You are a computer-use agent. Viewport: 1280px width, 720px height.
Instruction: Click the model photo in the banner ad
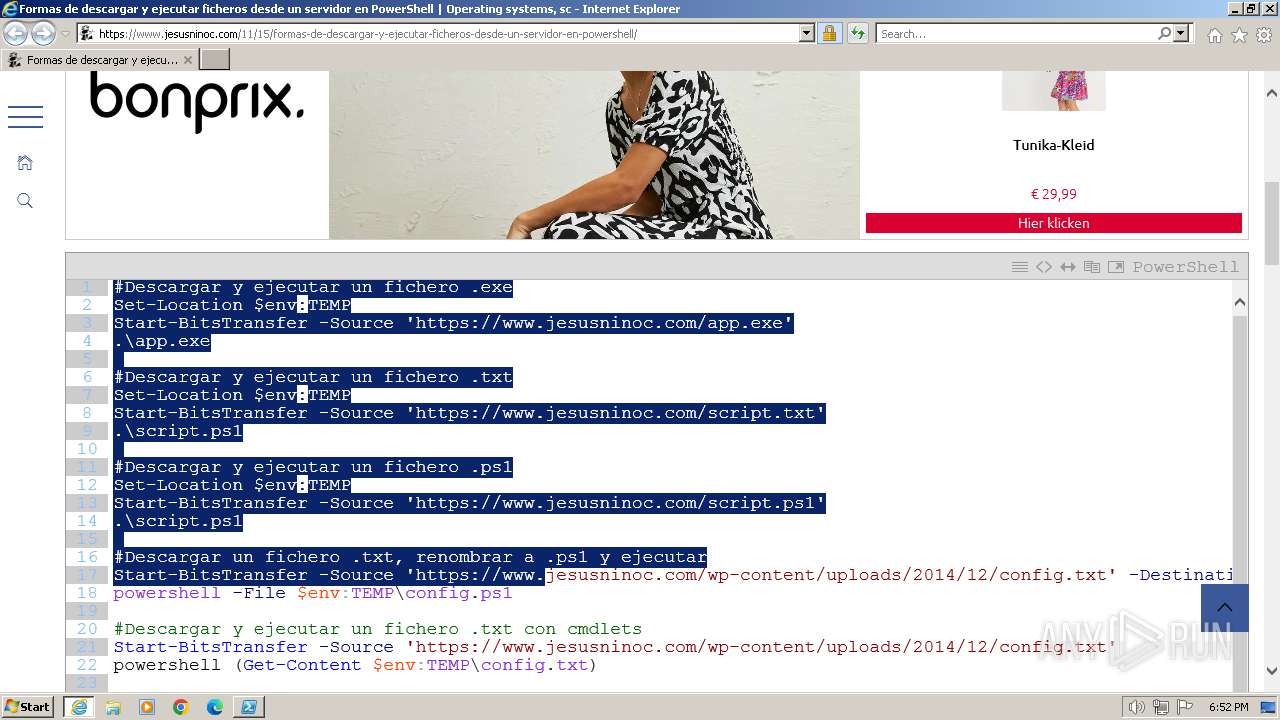(x=594, y=155)
